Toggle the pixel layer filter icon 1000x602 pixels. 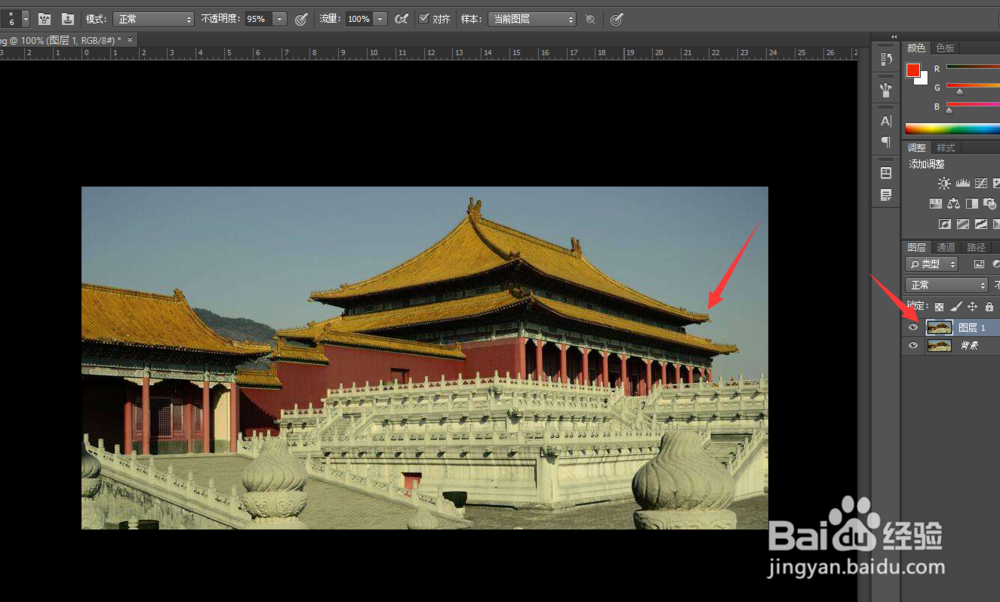coord(979,264)
